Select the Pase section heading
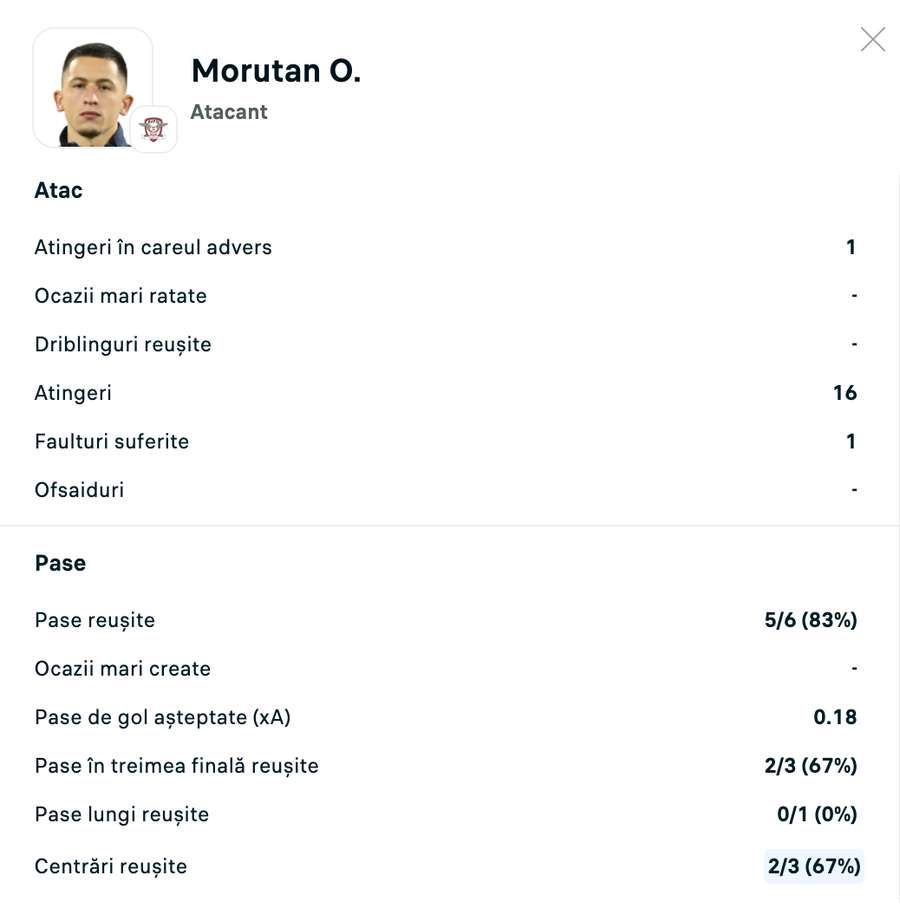This screenshot has height=916, width=900. [x=60, y=563]
